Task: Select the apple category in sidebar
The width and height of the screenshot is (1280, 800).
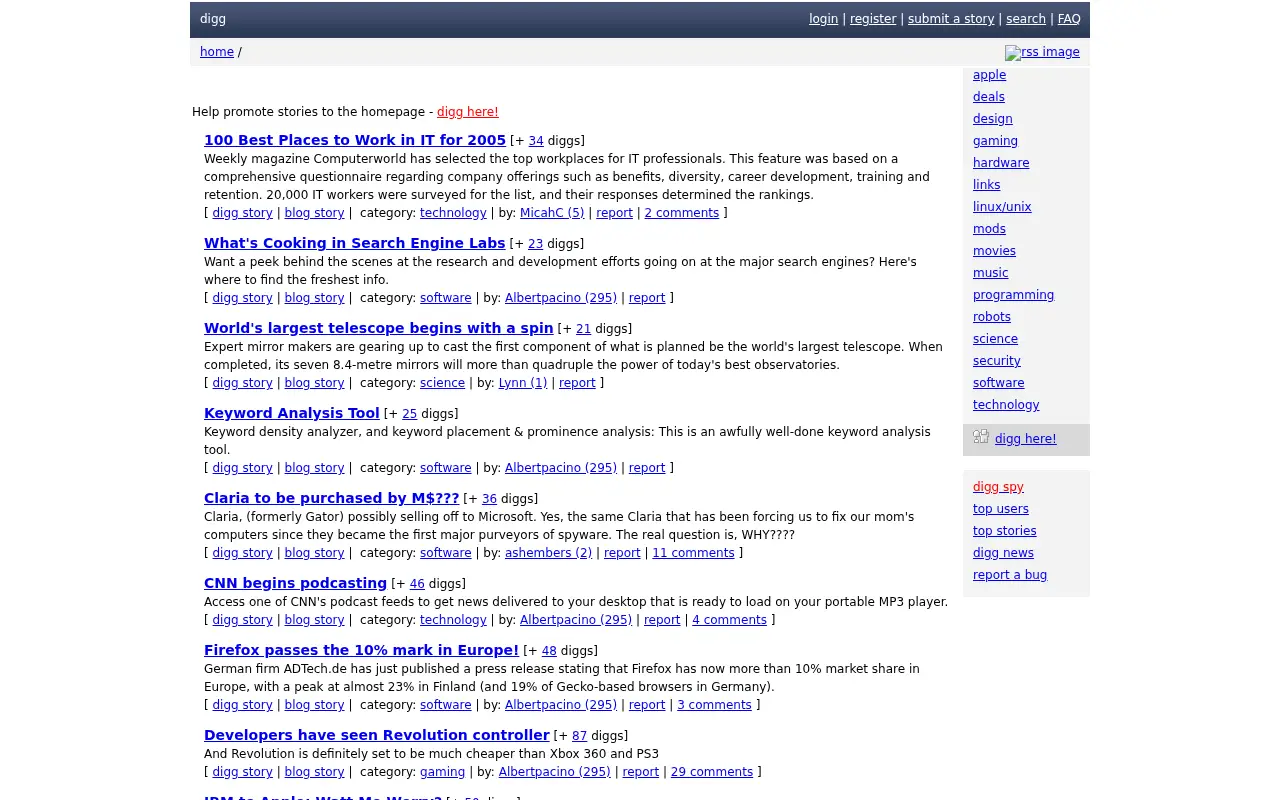Action: click(990, 75)
